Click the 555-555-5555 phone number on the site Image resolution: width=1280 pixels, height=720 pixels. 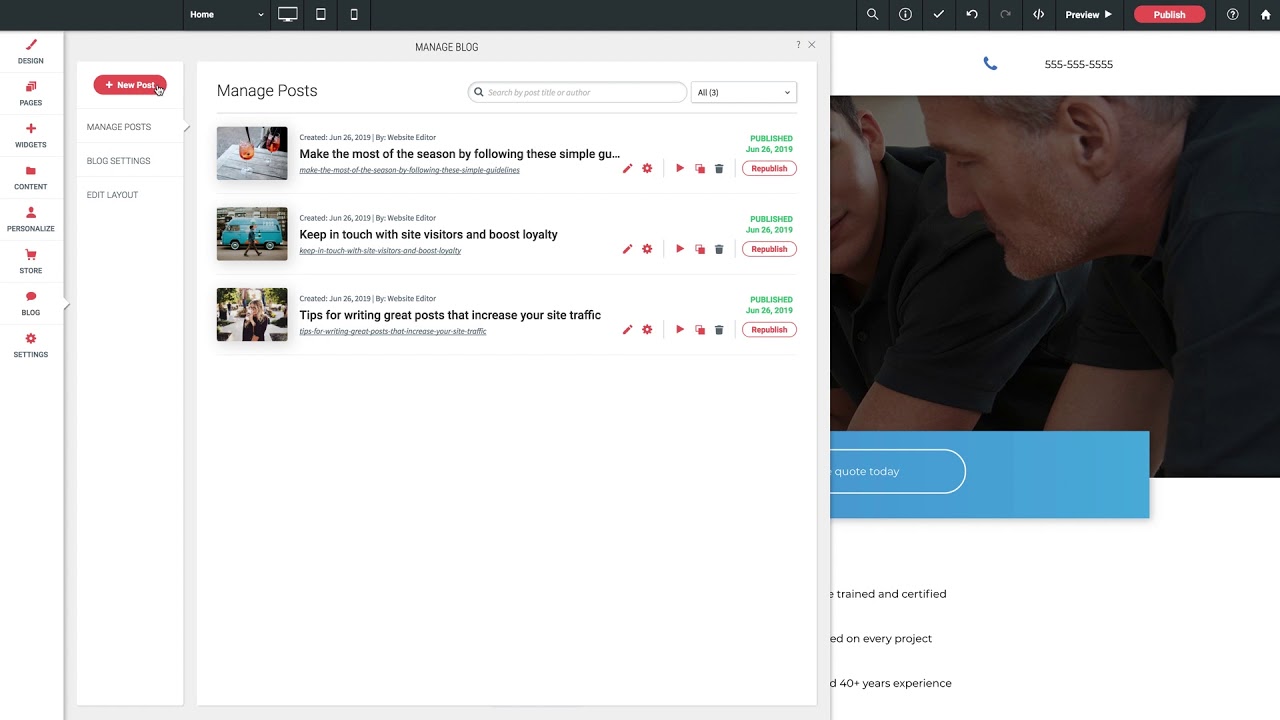(1078, 64)
